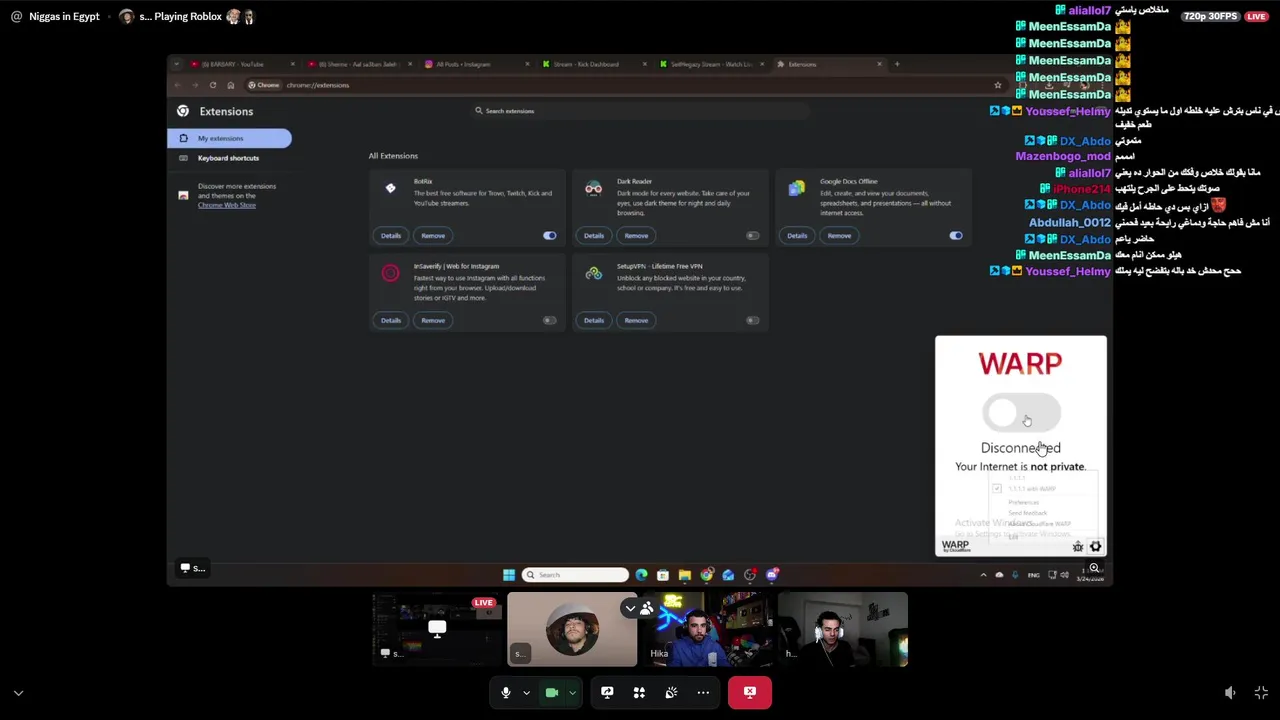1280x720 pixels.
Task: Enable the InSaverify extension toggle
Action: tap(549, 321)
